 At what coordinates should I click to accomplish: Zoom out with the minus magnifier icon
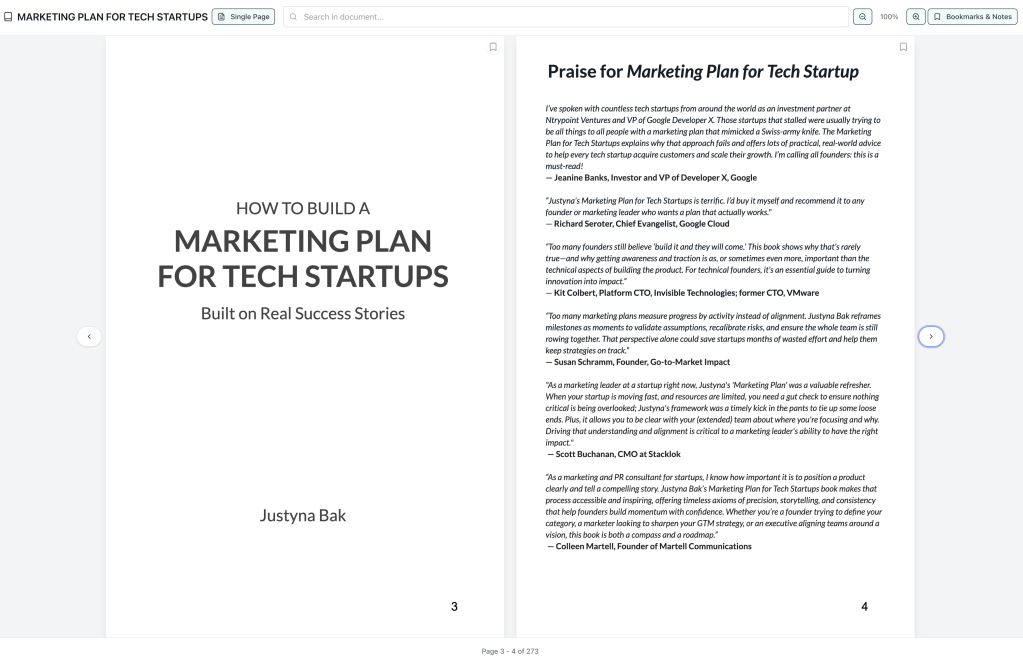click(861, 17)
